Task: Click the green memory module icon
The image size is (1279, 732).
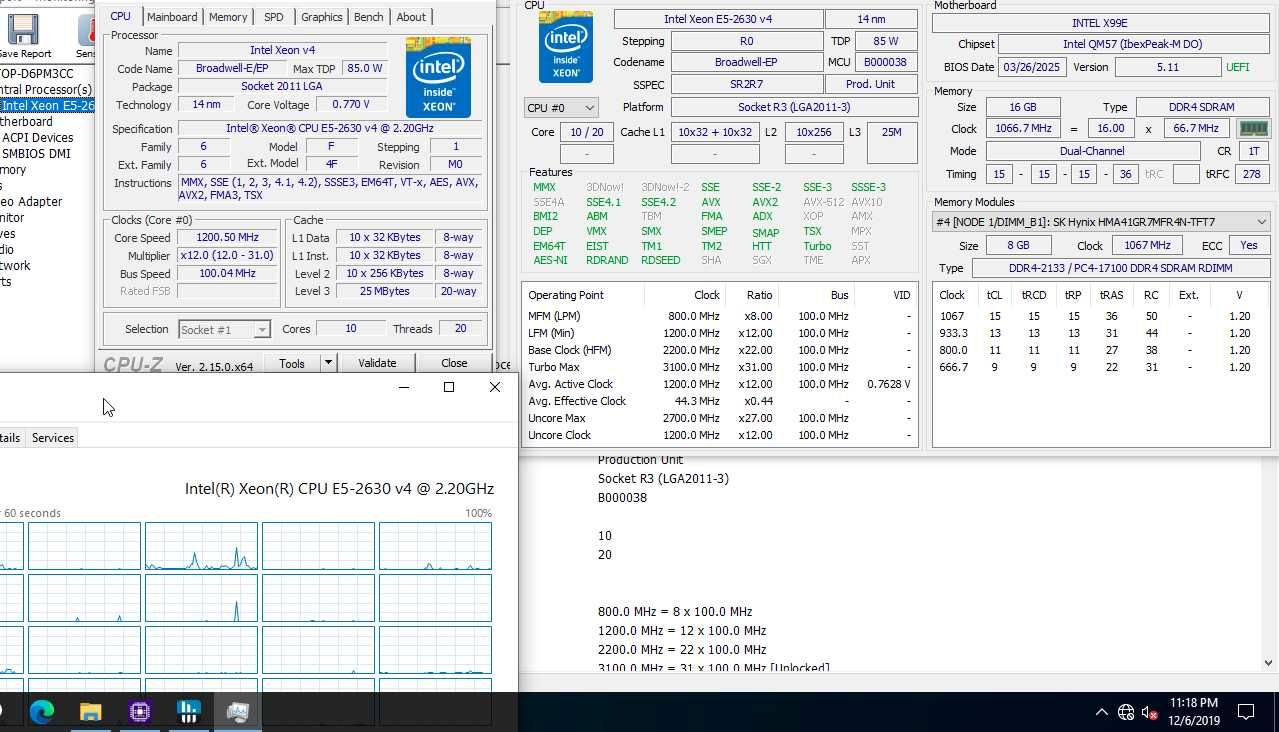Action: [1253, 128]
